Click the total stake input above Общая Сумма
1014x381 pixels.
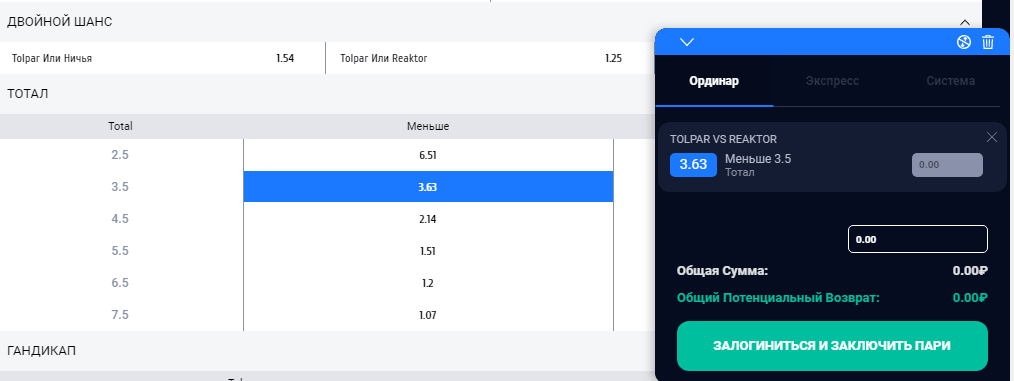click(918, 239)
